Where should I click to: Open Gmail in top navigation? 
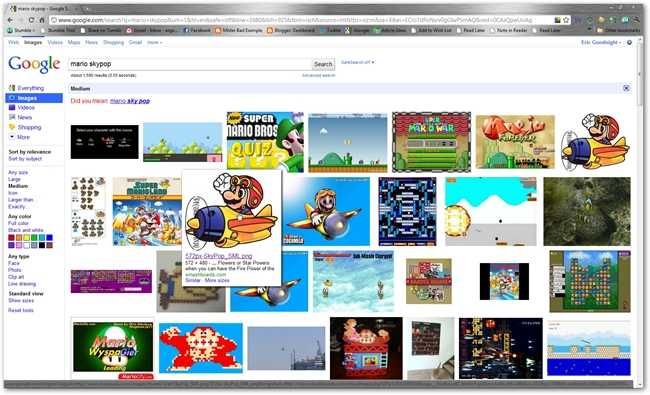pos(135,42)
